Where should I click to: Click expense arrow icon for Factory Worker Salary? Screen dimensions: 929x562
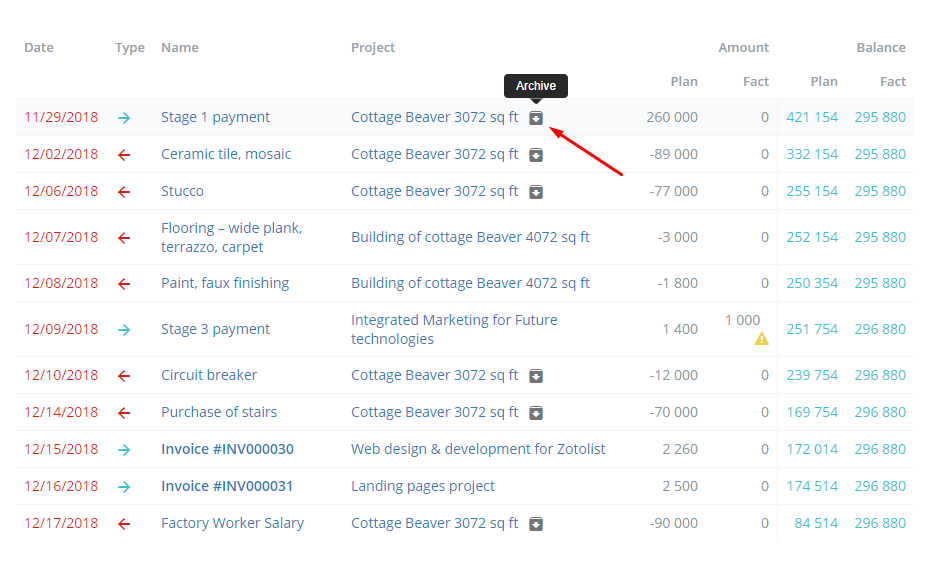coord(124,524)
